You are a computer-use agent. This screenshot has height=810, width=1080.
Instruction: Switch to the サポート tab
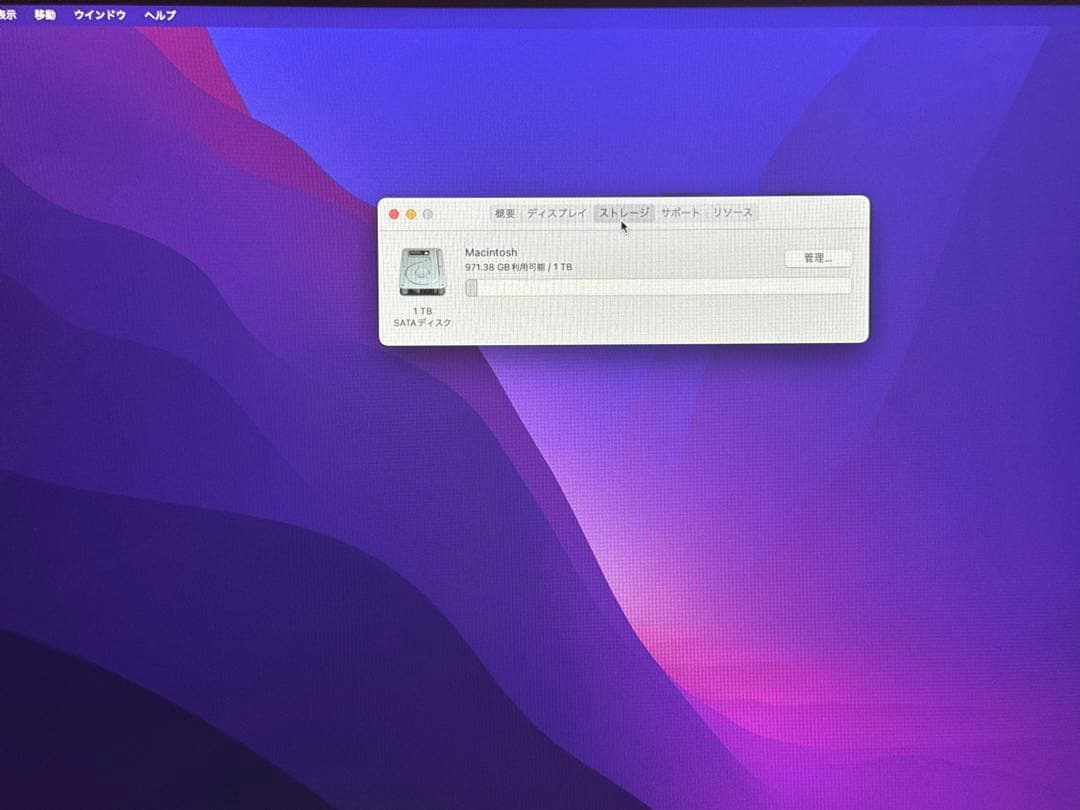tap(681, 213)
